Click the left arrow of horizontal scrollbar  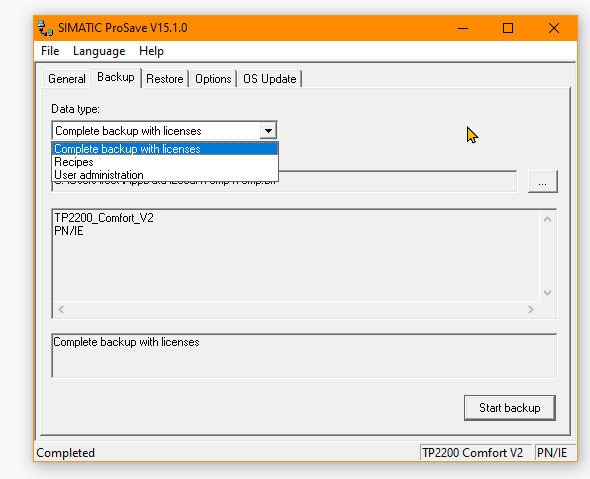[61, 309]
